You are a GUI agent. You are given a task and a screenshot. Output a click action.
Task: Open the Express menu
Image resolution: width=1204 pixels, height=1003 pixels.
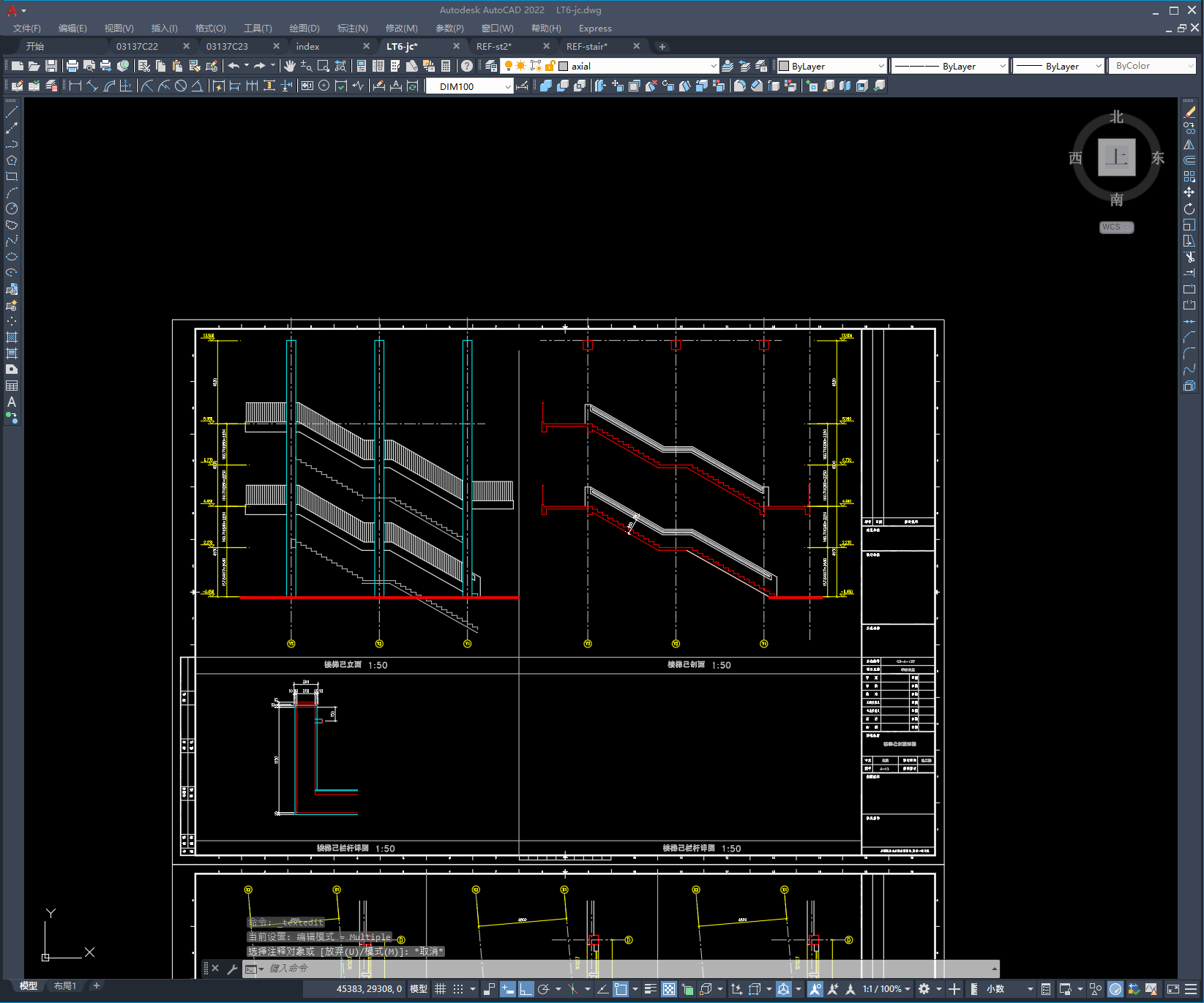coord(595,29)
